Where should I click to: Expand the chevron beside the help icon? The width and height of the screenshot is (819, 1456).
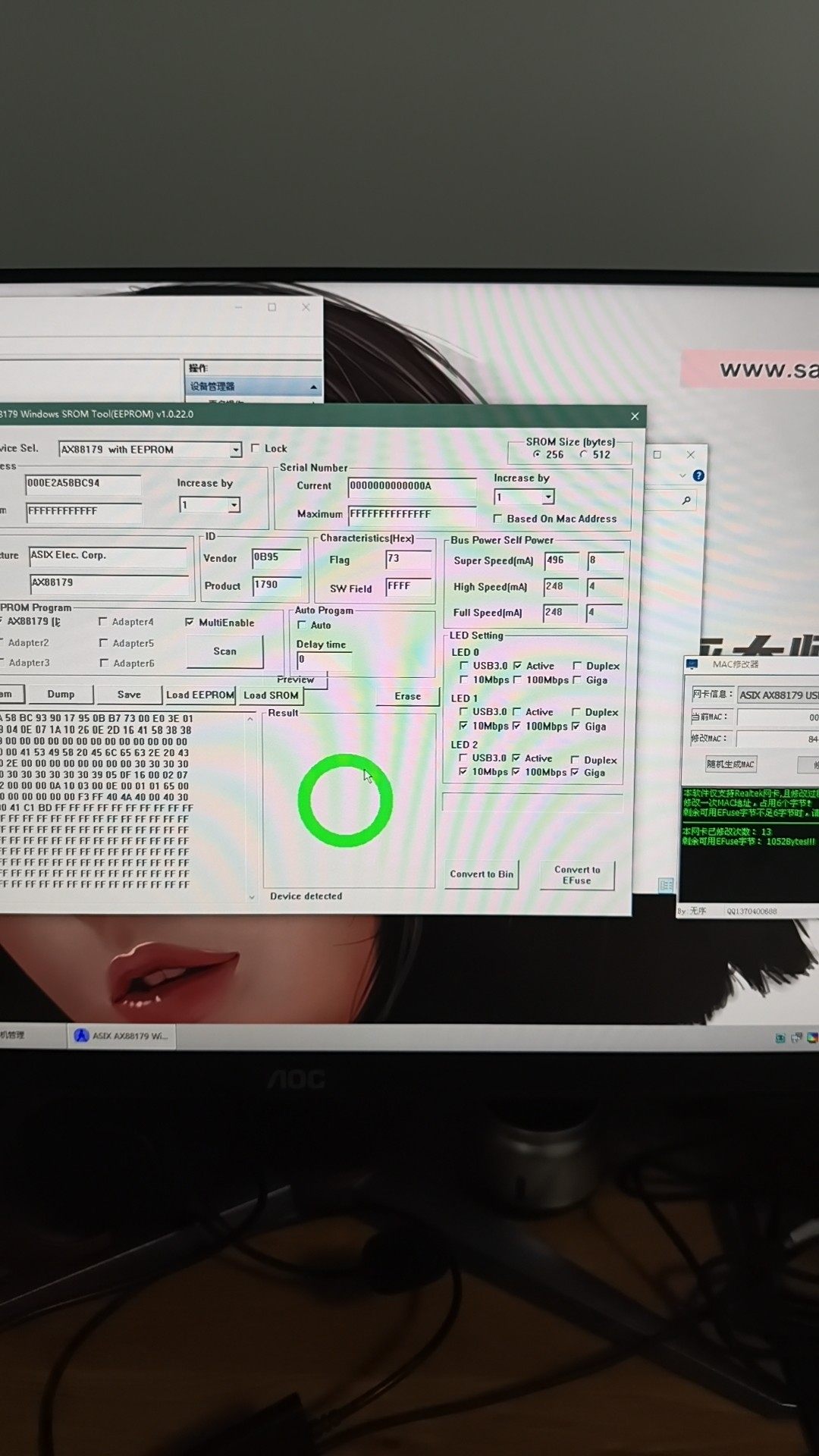(x=682, y=475)
